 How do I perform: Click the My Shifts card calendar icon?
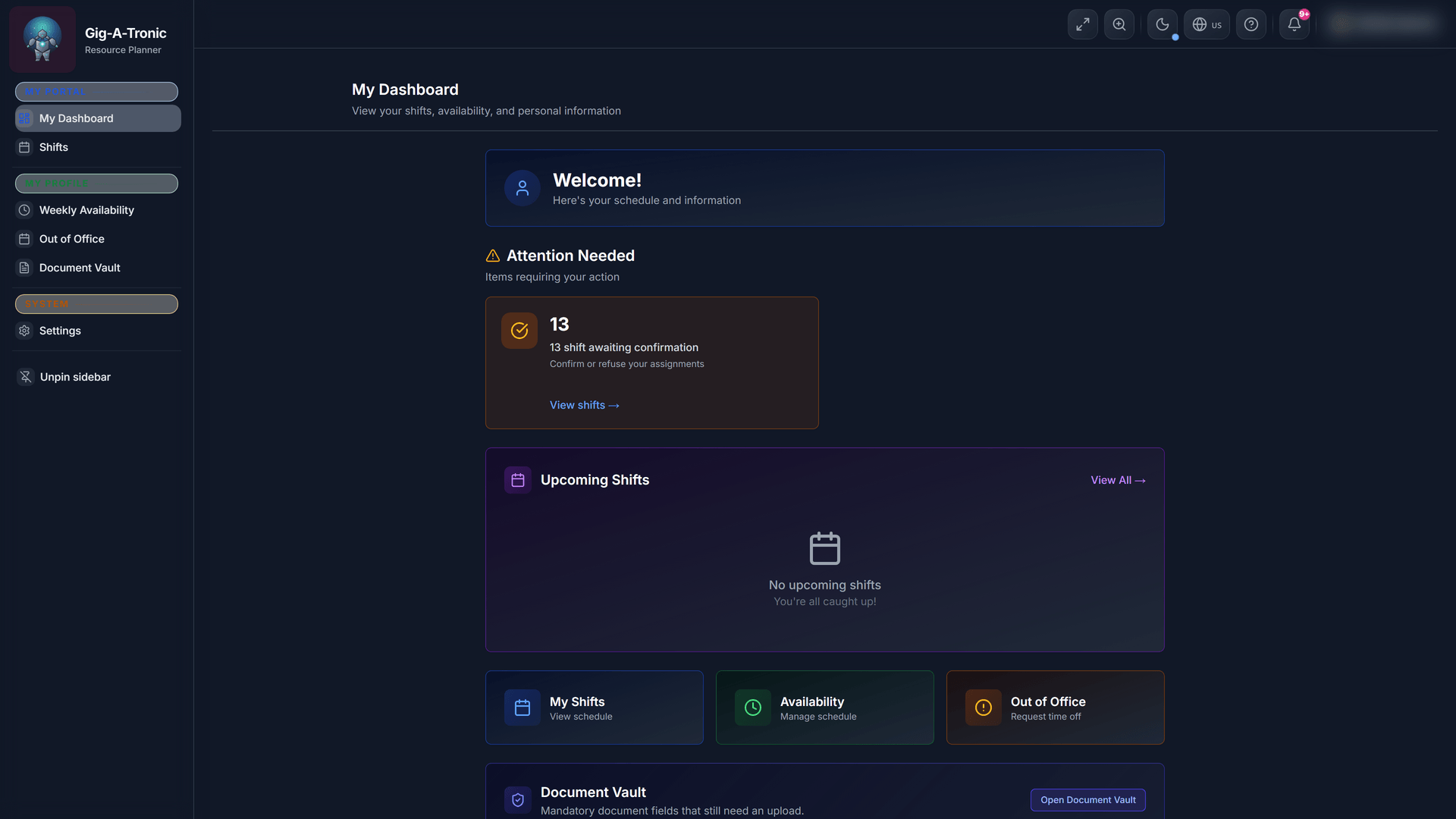[522, 708]
